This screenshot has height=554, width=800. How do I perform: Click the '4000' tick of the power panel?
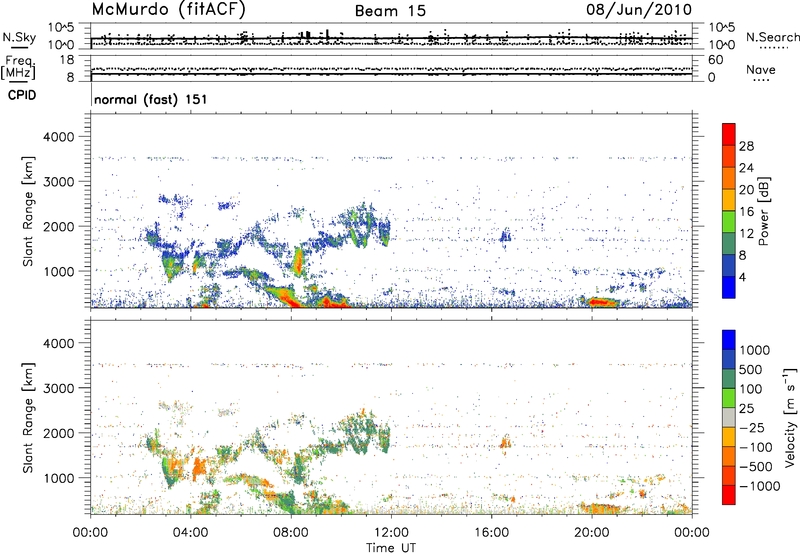[x=58, y=137]
